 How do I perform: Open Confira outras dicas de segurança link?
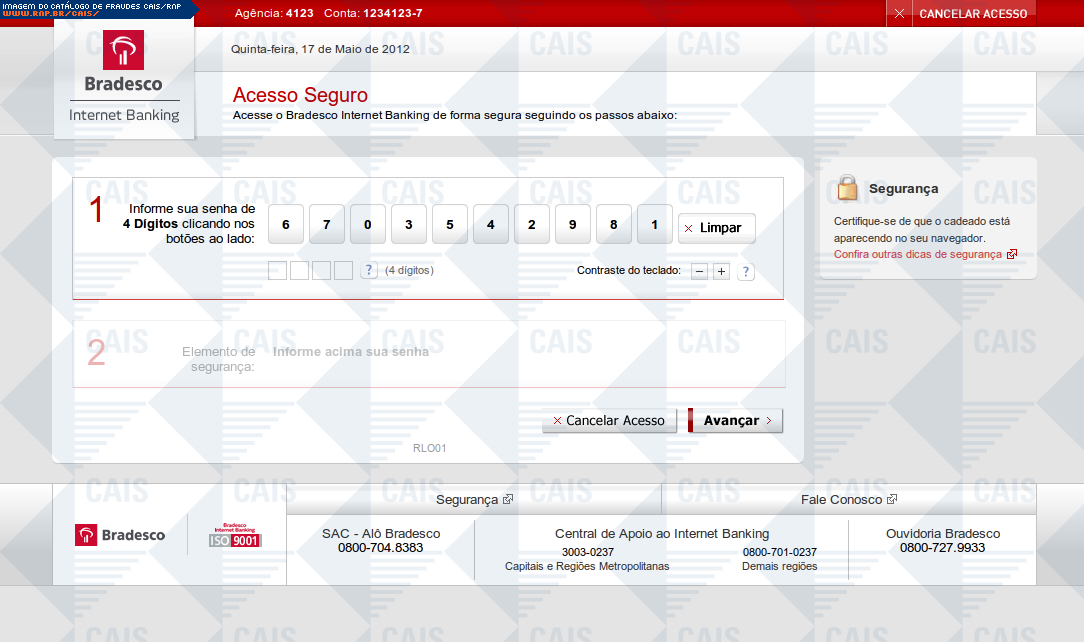(918, 254)
